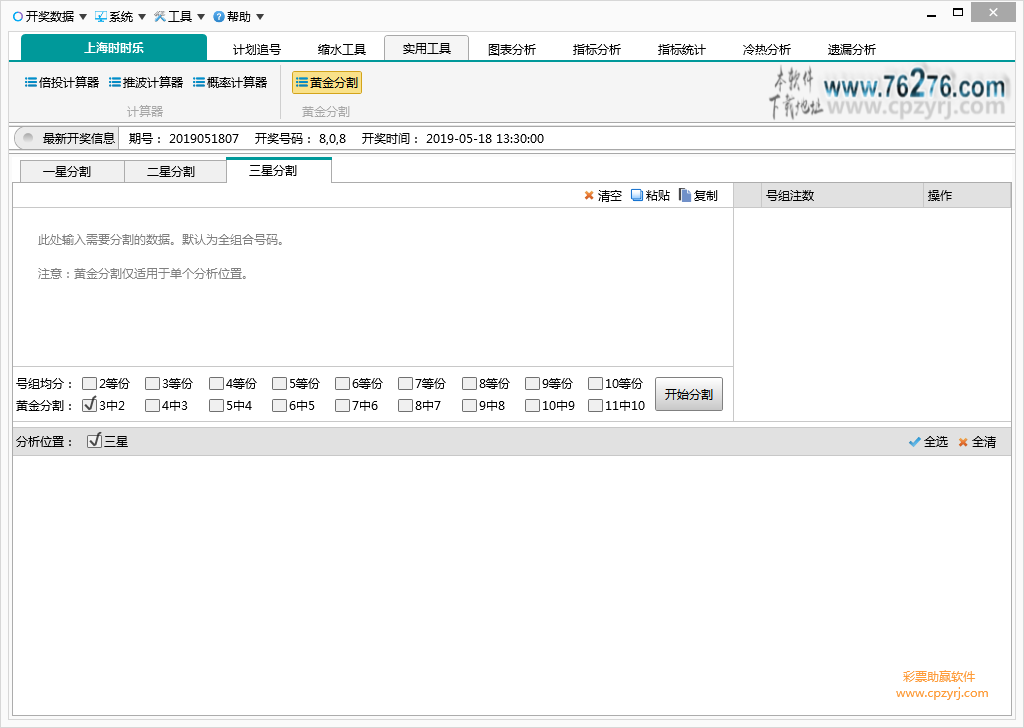Click the 全清 cross icon
Screen dimensions: 1024x728
pos(963,442)
